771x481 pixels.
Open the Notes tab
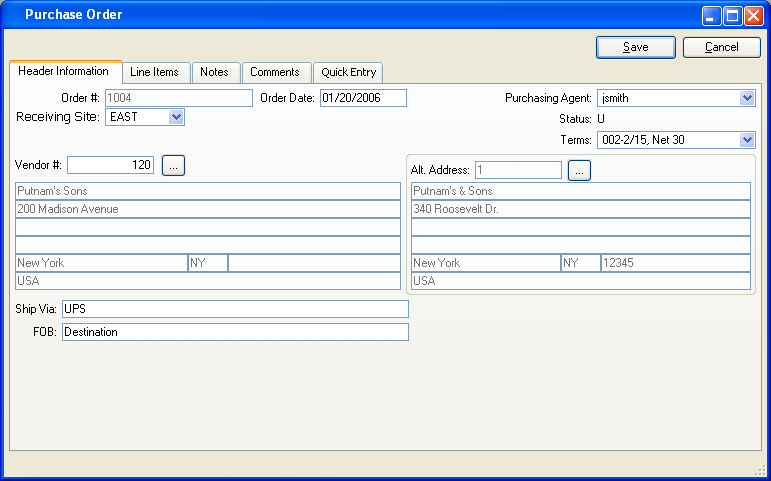215,72
